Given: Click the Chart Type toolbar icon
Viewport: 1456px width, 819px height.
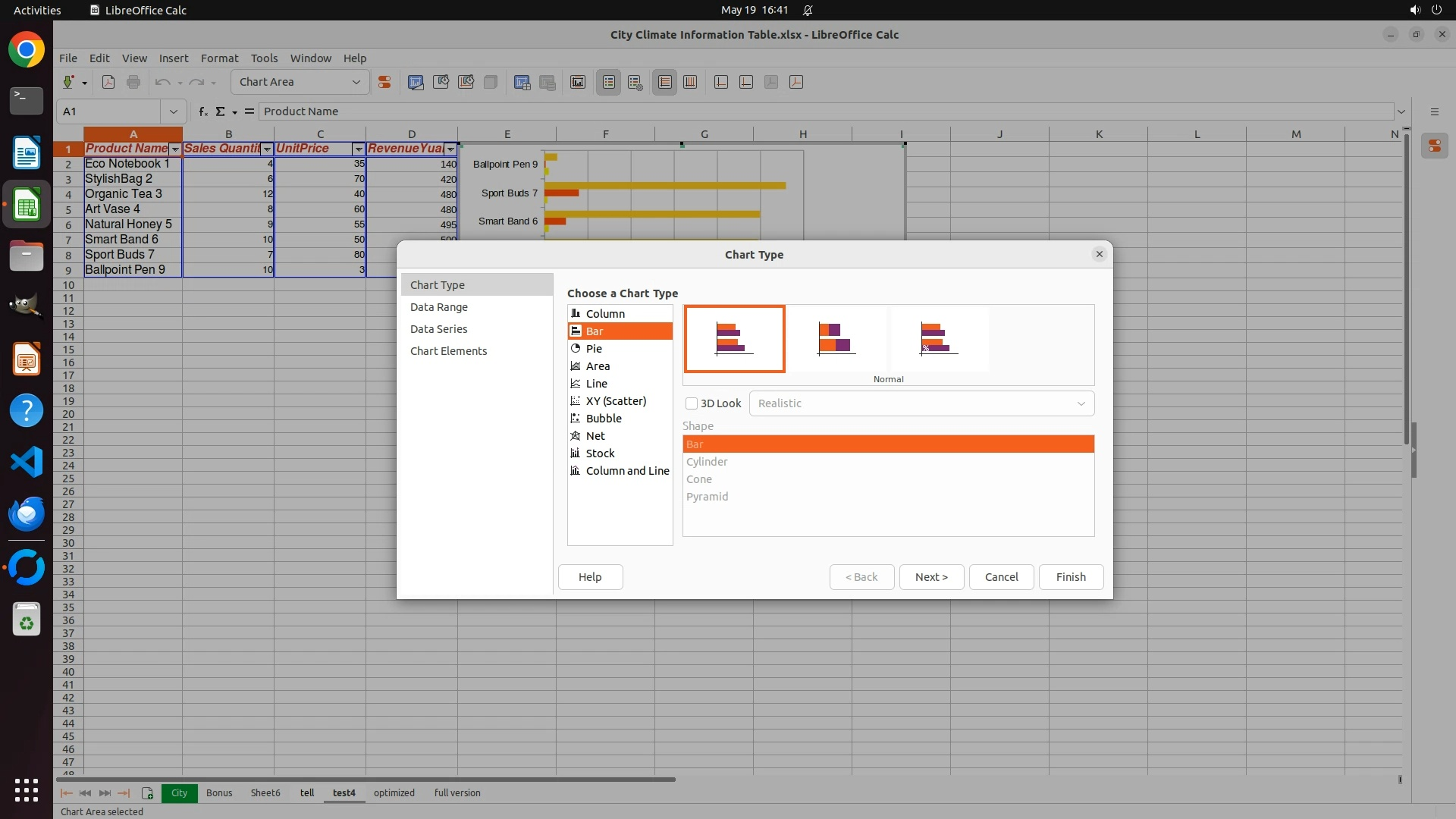Looking at the screenshot, I should (x=416, y=82).
